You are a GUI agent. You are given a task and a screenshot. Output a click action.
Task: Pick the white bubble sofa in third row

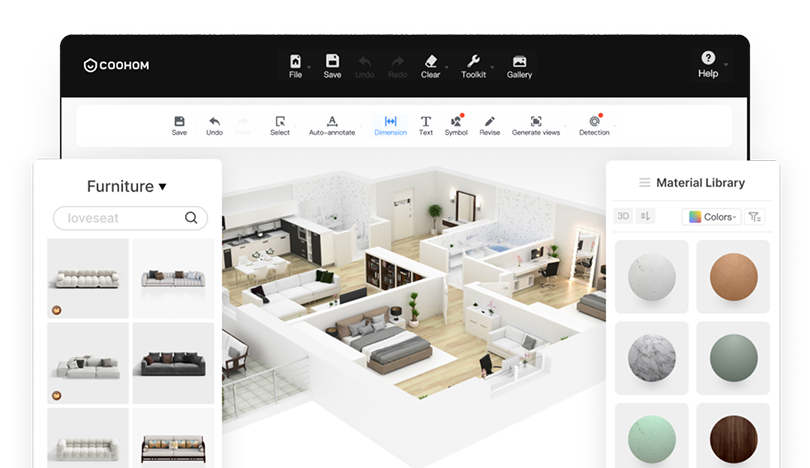click(x=88, y=438)
